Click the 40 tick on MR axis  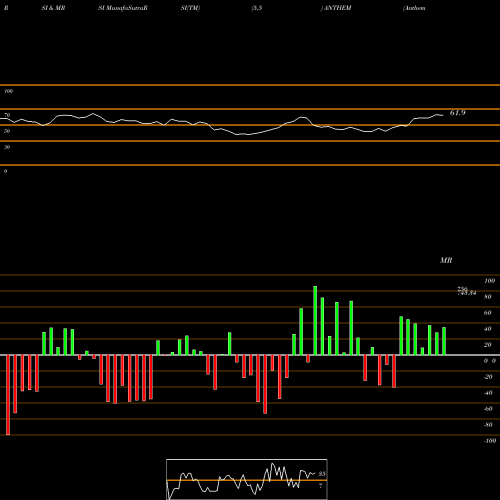click(x=488, y=329)
